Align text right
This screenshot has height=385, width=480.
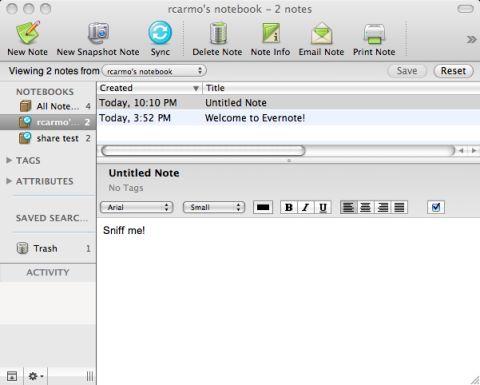(383, 207)
